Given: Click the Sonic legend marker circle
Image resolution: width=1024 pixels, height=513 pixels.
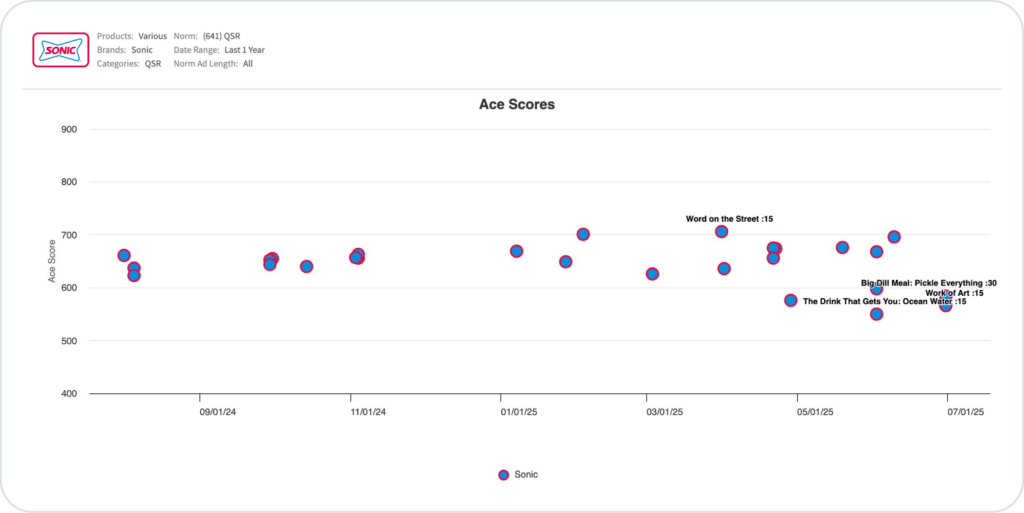Looking at the screenshot, I should pos(504,475).
